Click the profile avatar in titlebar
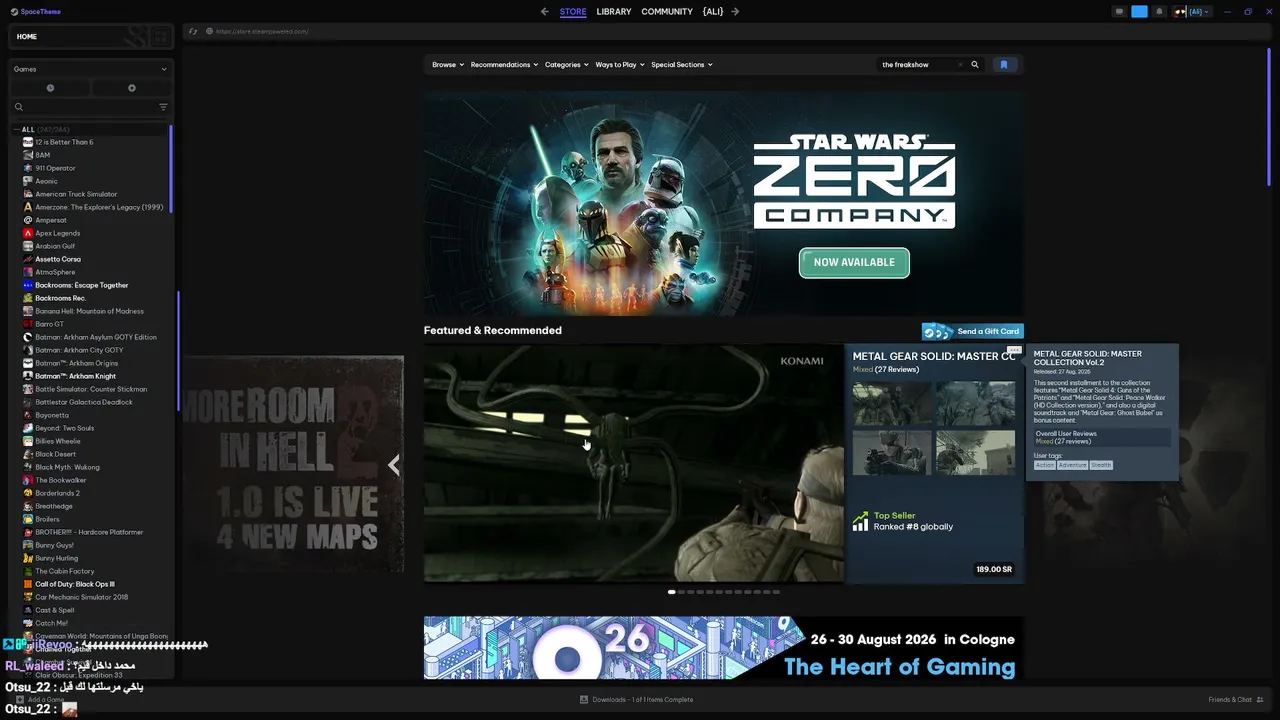1280x720 pixels. (1180, 12)
